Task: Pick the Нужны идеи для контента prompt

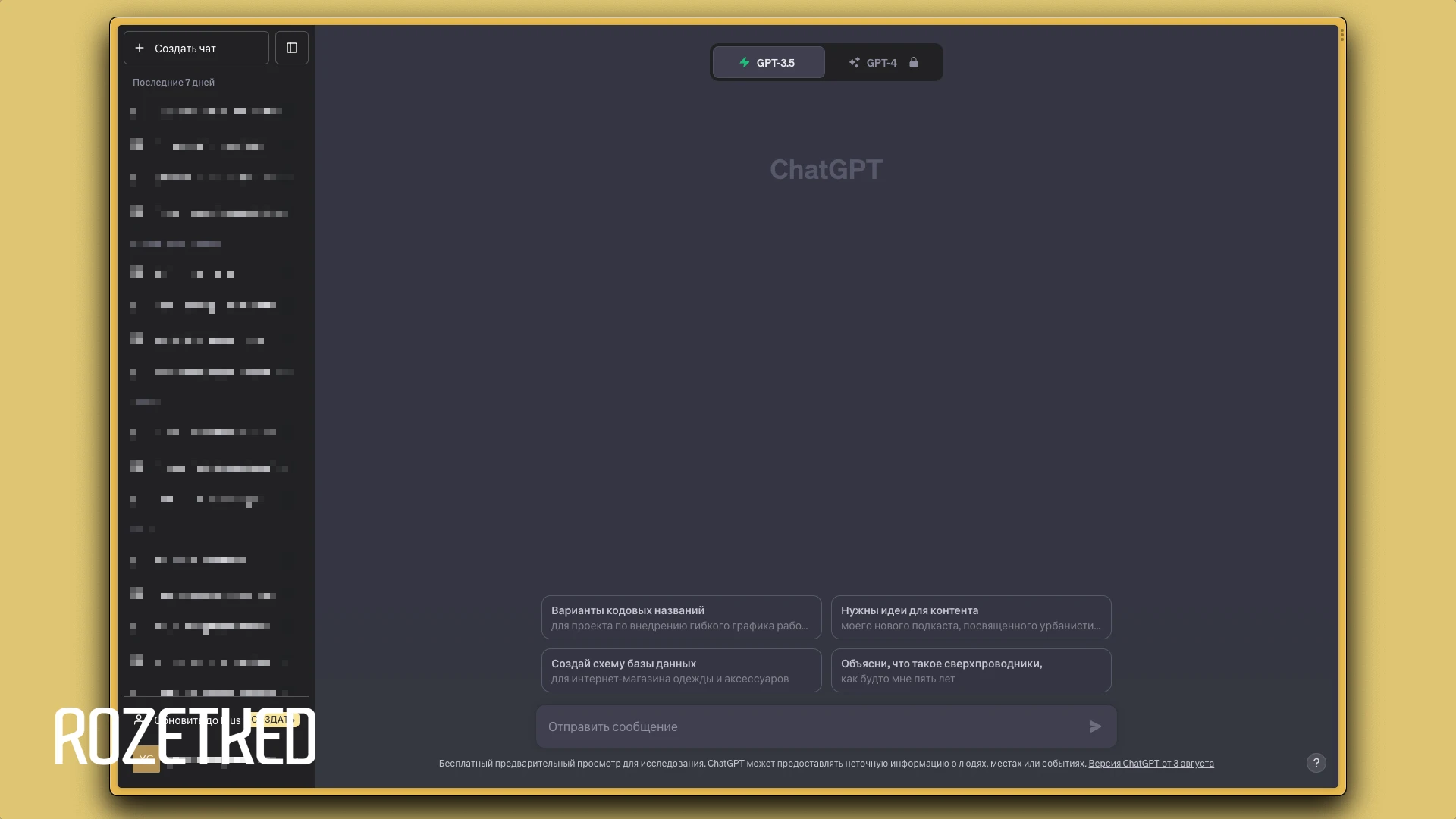Action: tap(971, 617)
